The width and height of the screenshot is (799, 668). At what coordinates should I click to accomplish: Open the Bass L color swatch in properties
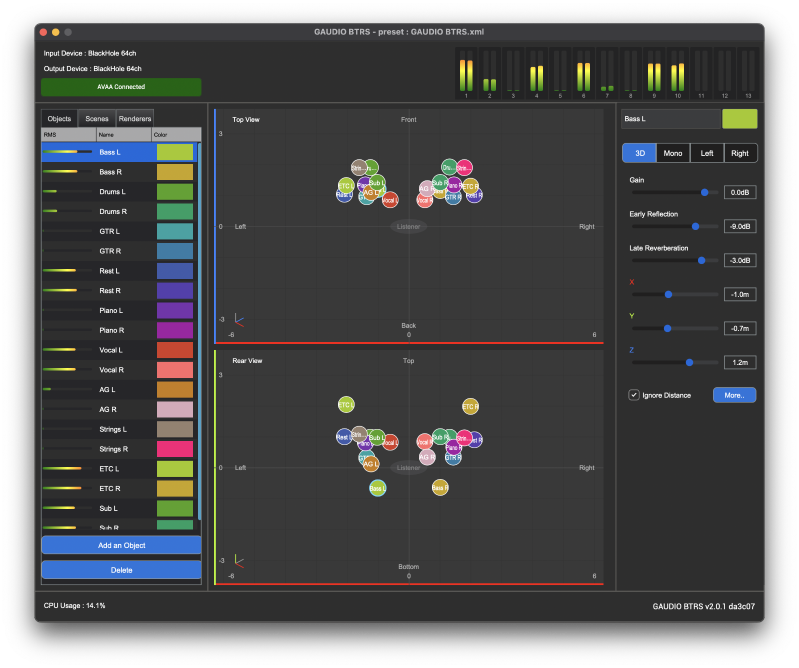739,119
